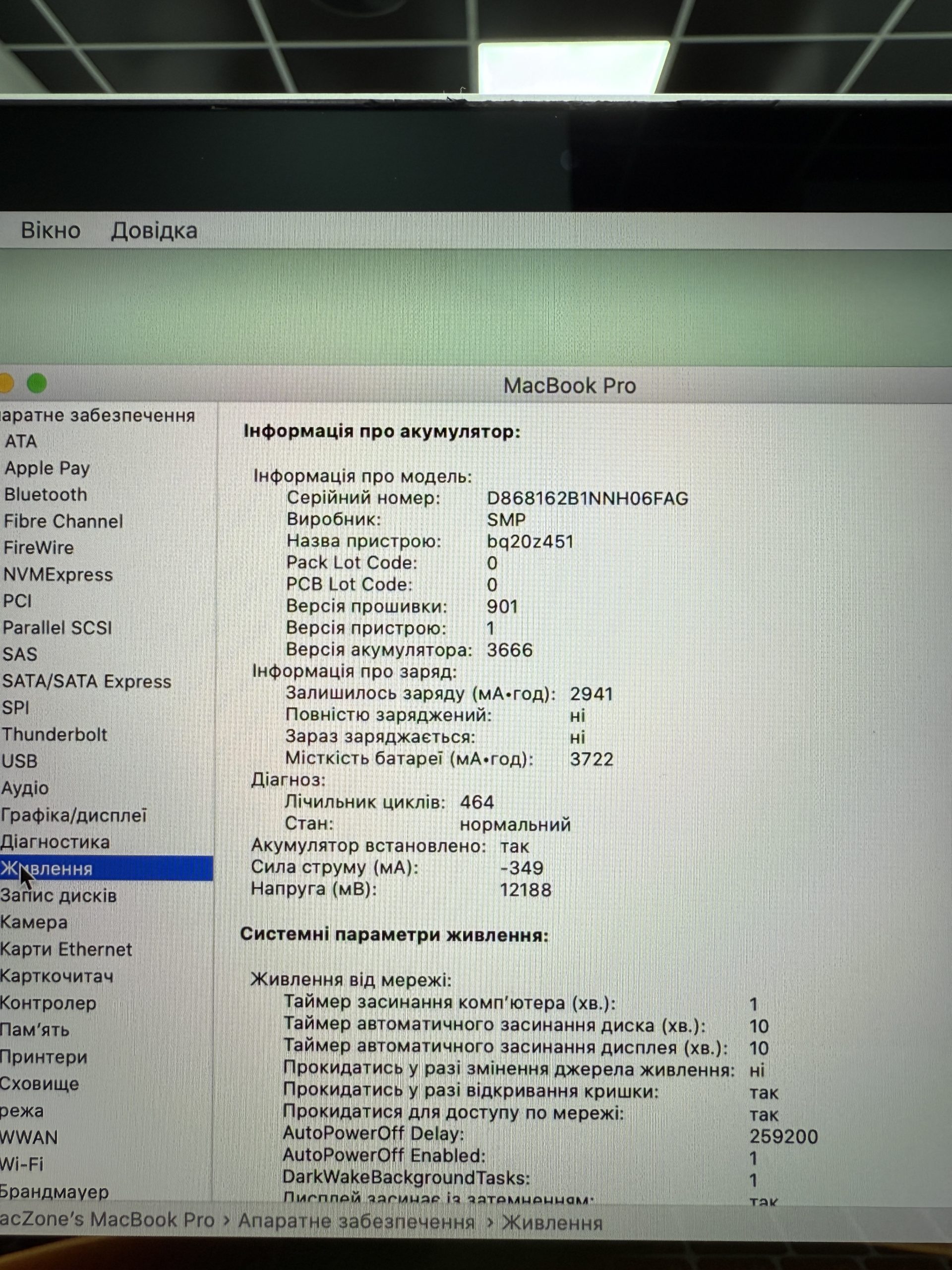Click battery version value 3666
952x1270 pixels.
coord(510,650)
